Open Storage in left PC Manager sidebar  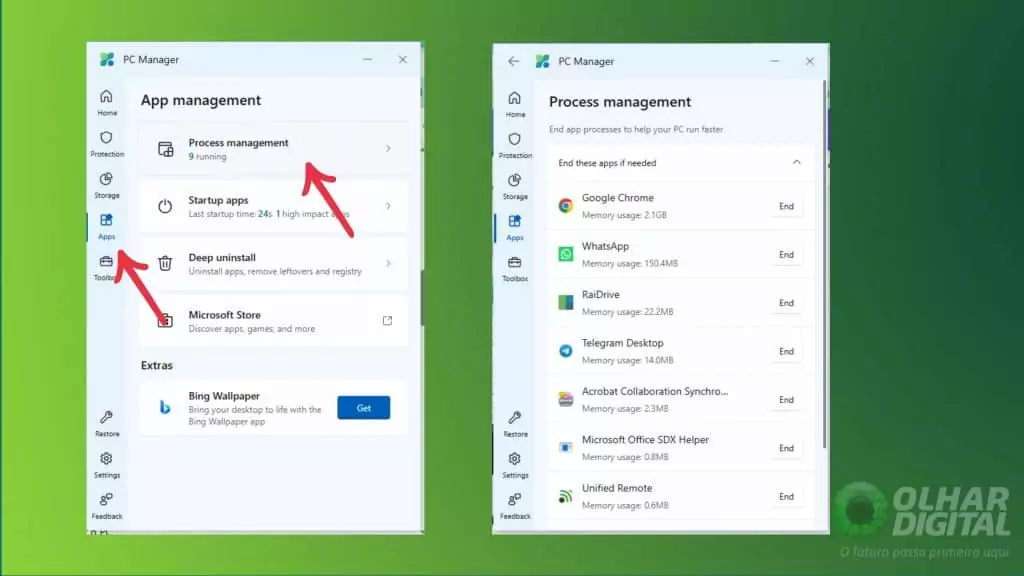(x=106, y=185)
